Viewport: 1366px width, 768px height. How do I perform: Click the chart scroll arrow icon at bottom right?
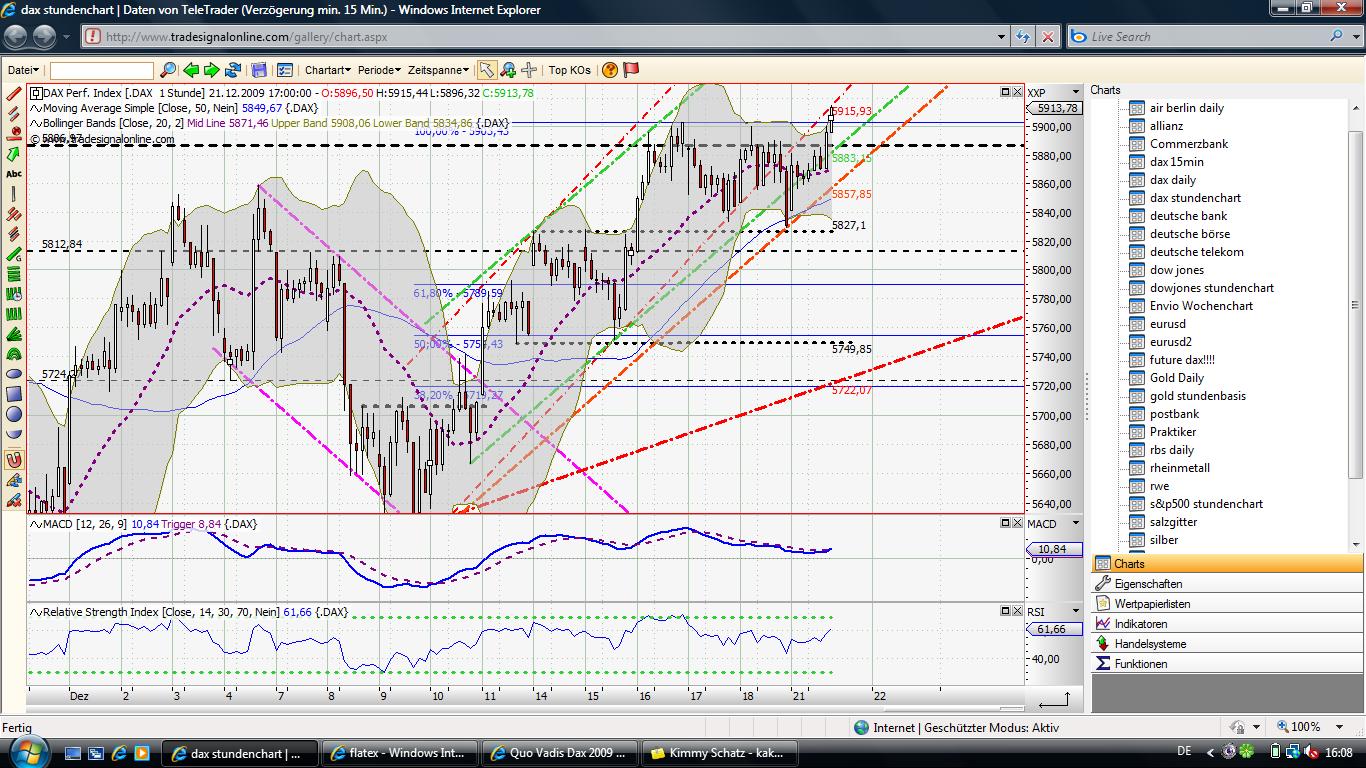click(x=1055, y=699)
